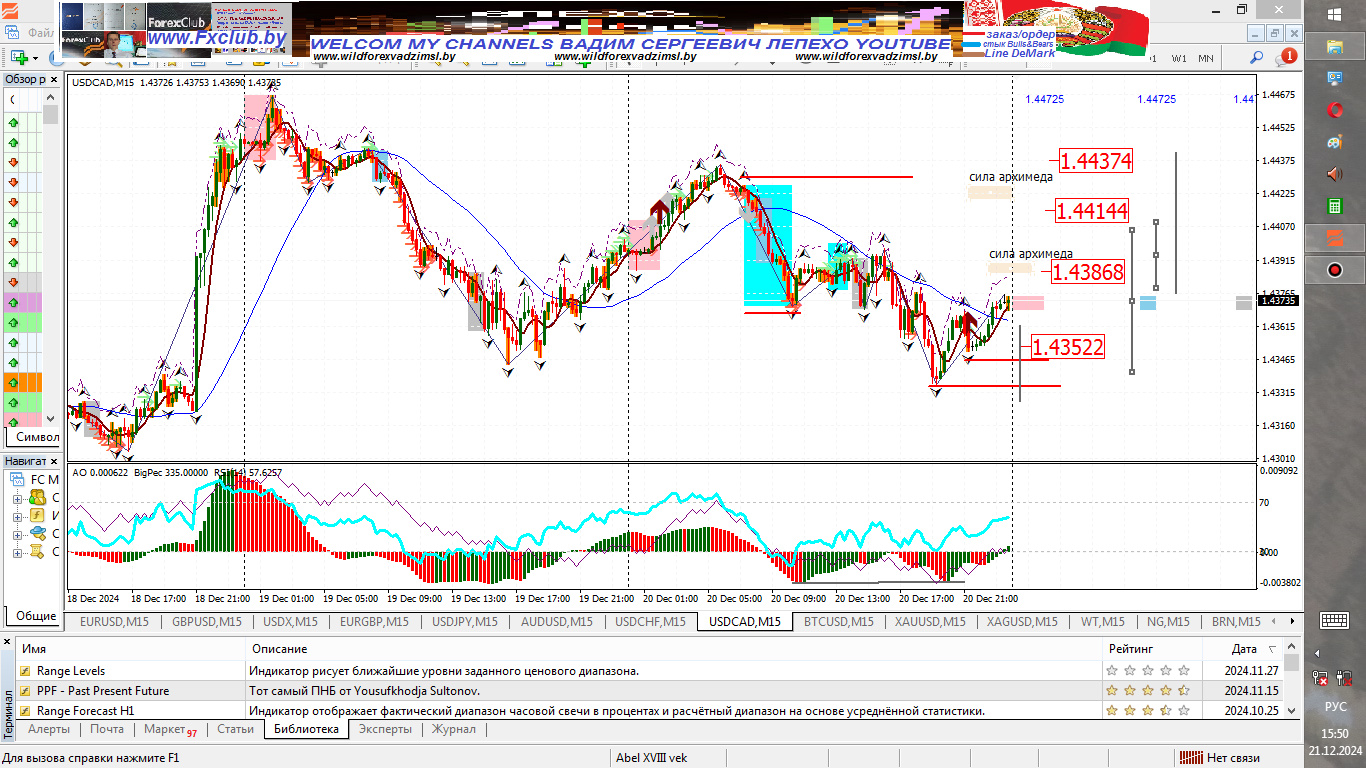Viewport: 1366px width, 768px height.
Task: Open the Маркет terminal tab
Action: click(x=170, y=730)
